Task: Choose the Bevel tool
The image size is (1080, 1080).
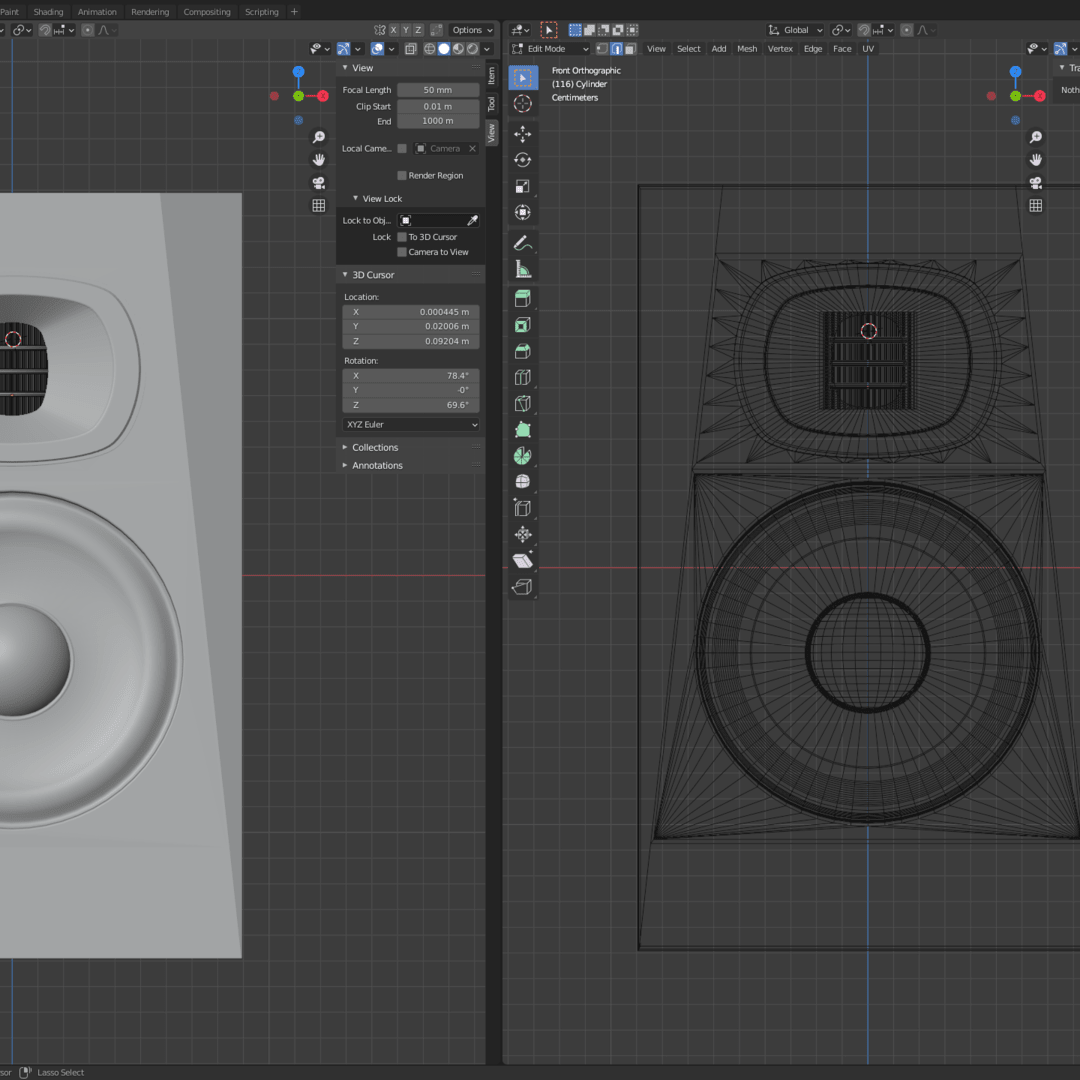Action: tap(522, 351)
